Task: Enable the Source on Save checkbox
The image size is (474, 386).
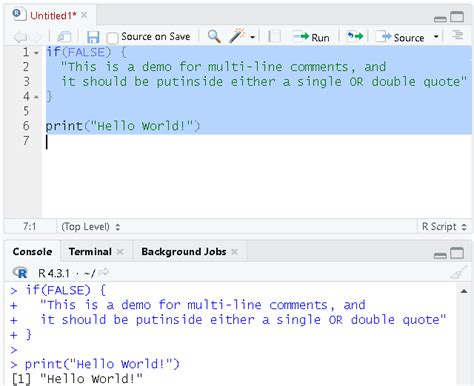Action: coord(112,38)
